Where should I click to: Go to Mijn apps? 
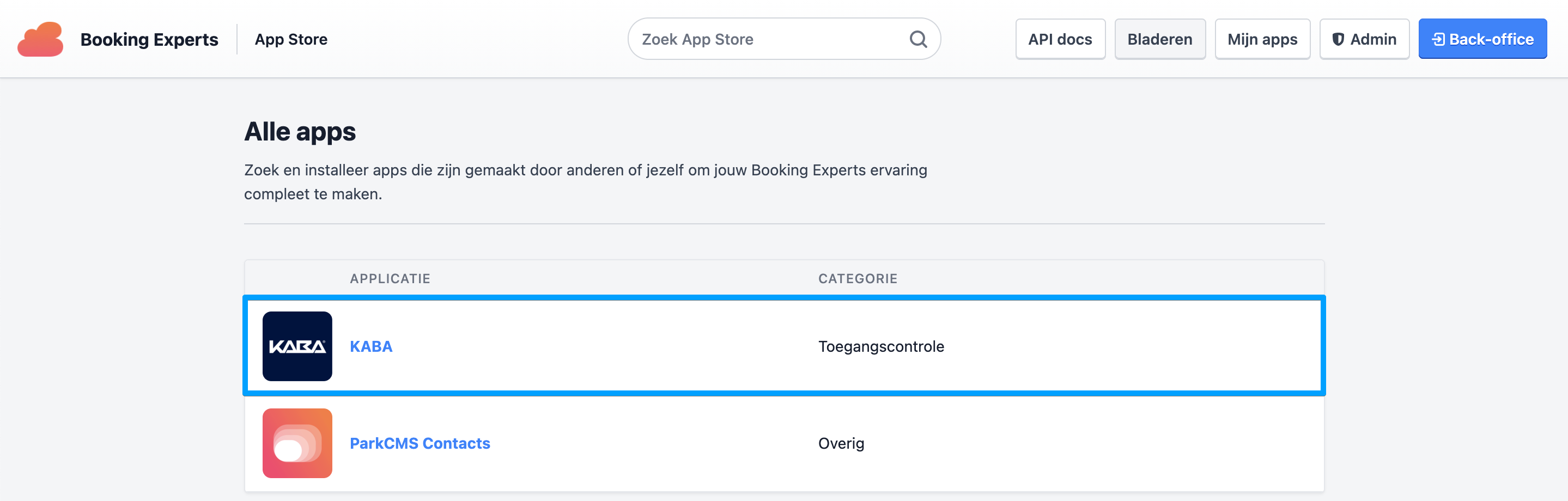click(x=1262, y=40)
